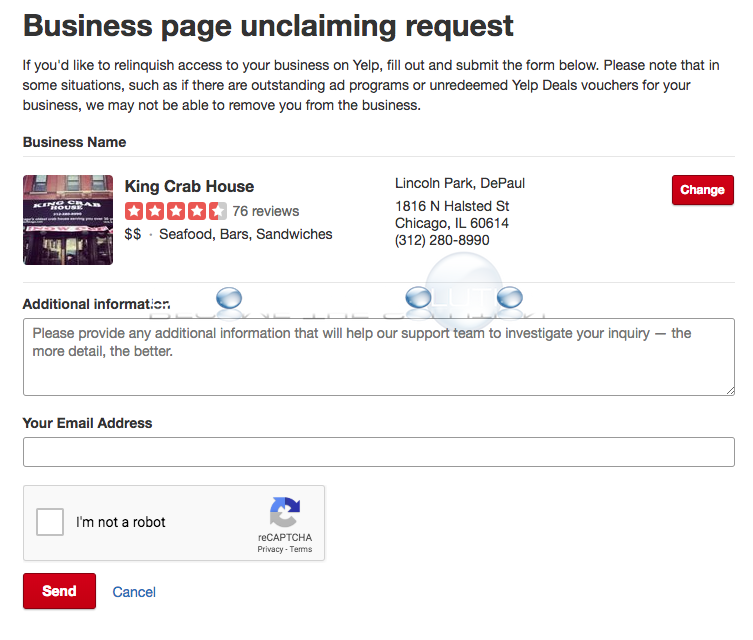
Task: Open the King Crab House storefront thumbnail
Action: pyautogui.click(x=68, y=220)
